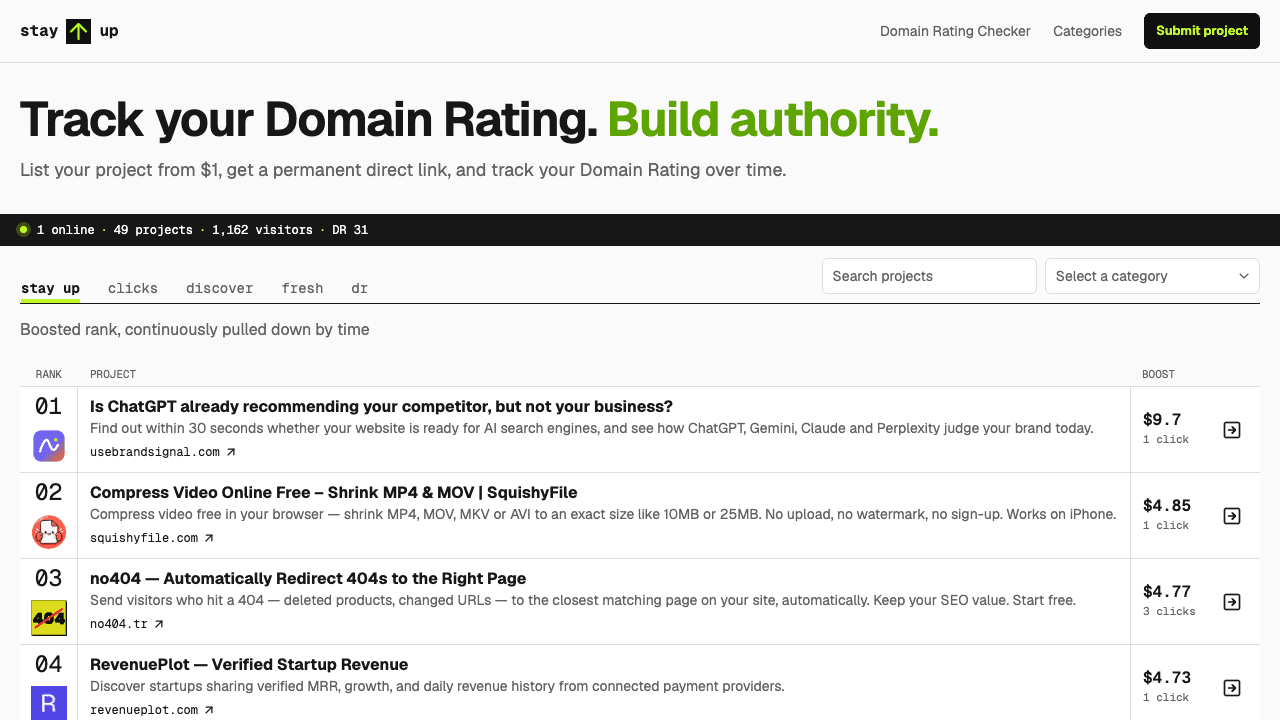The height and width of the screenshot is (720, 1280).
Task: Click the $4.77 boost value
Action: [1167, 591]
